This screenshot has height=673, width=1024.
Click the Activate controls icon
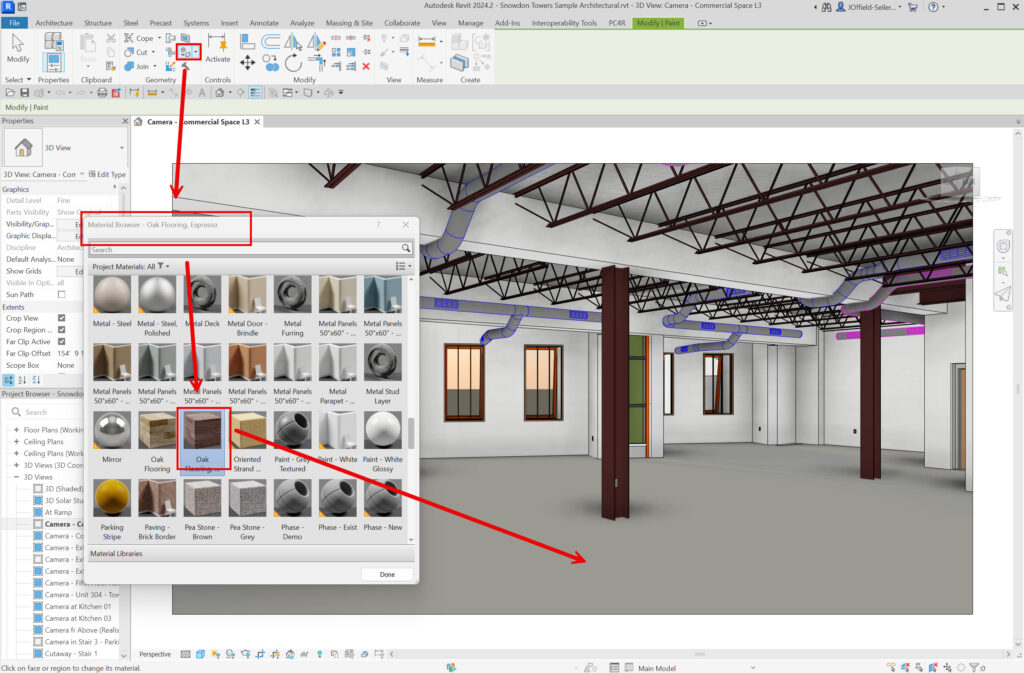click(217, 48)
